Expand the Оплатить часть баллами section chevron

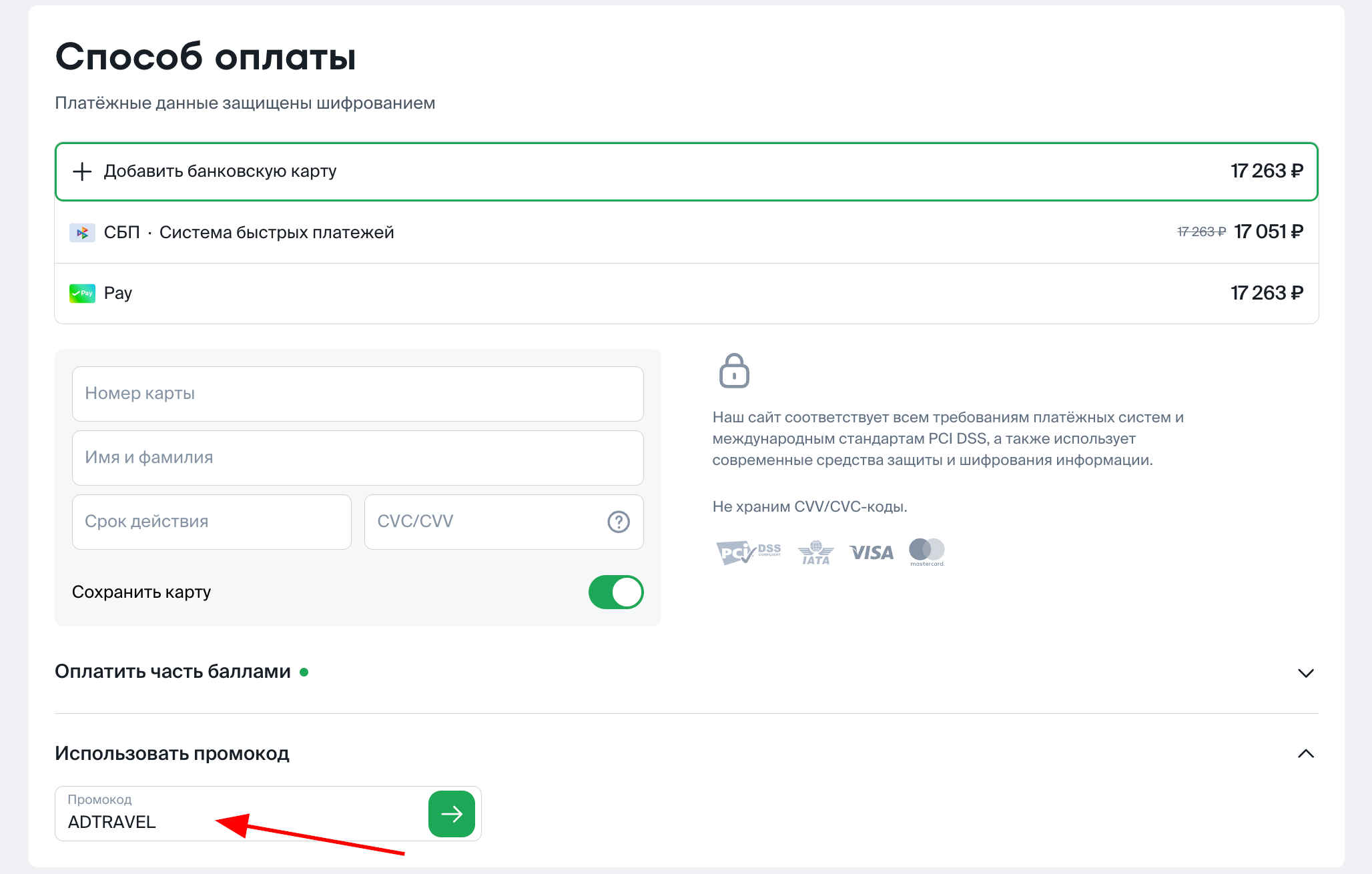coord(1305,673)
